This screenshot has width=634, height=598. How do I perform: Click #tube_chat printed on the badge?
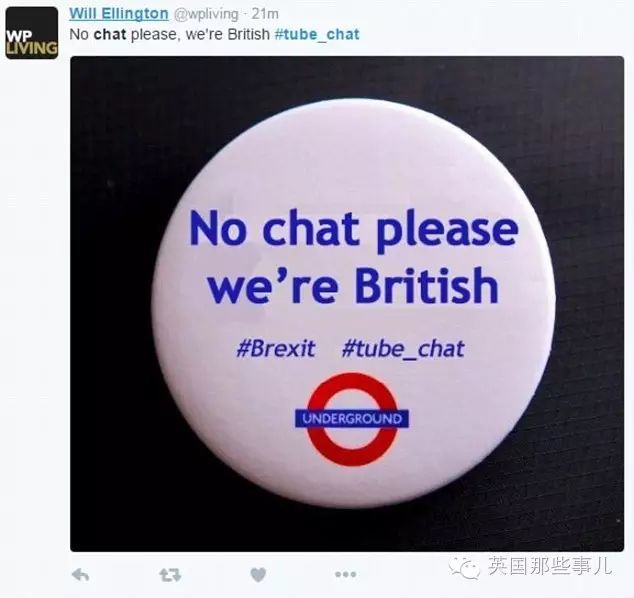[403, 349]
